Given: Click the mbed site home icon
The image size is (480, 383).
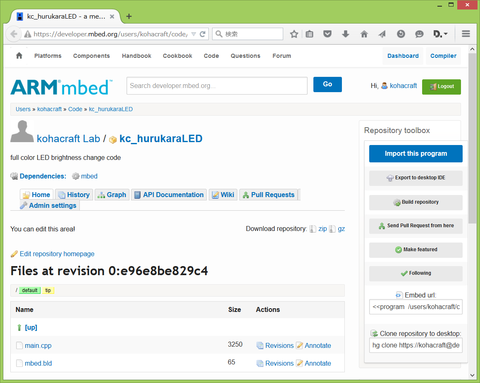Looking at the screenshot, I should click(x=19, y=56).
